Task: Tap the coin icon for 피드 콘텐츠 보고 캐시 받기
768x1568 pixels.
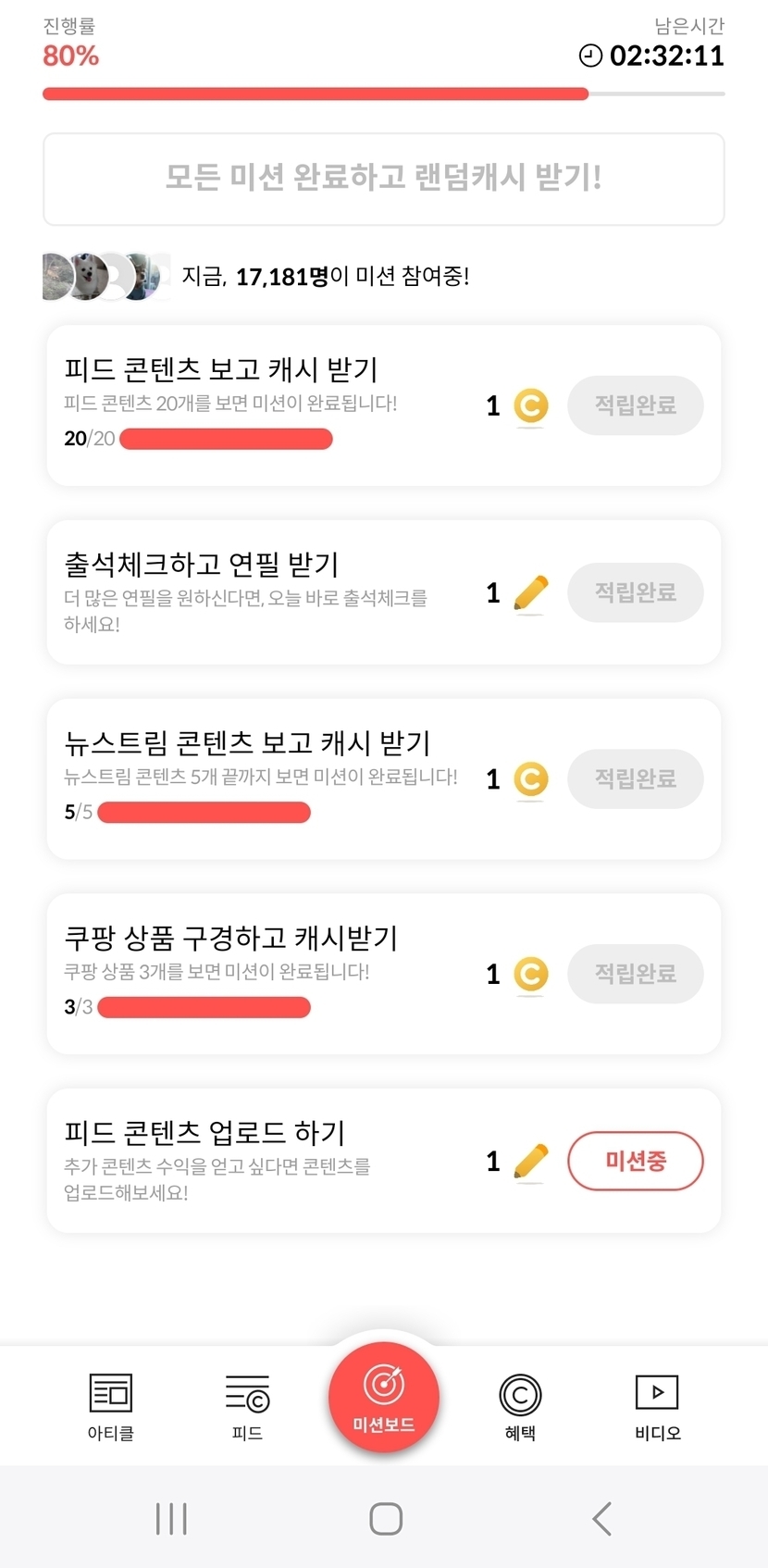Action: click(x=530, y=405)
